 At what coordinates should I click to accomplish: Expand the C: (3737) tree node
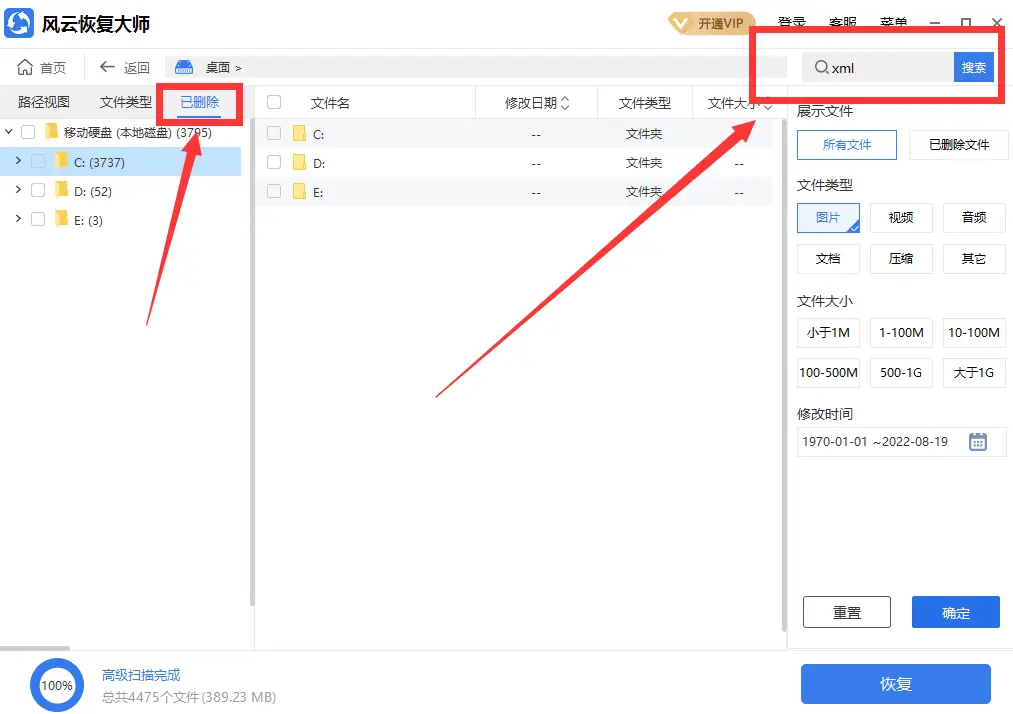click(20, 161)
